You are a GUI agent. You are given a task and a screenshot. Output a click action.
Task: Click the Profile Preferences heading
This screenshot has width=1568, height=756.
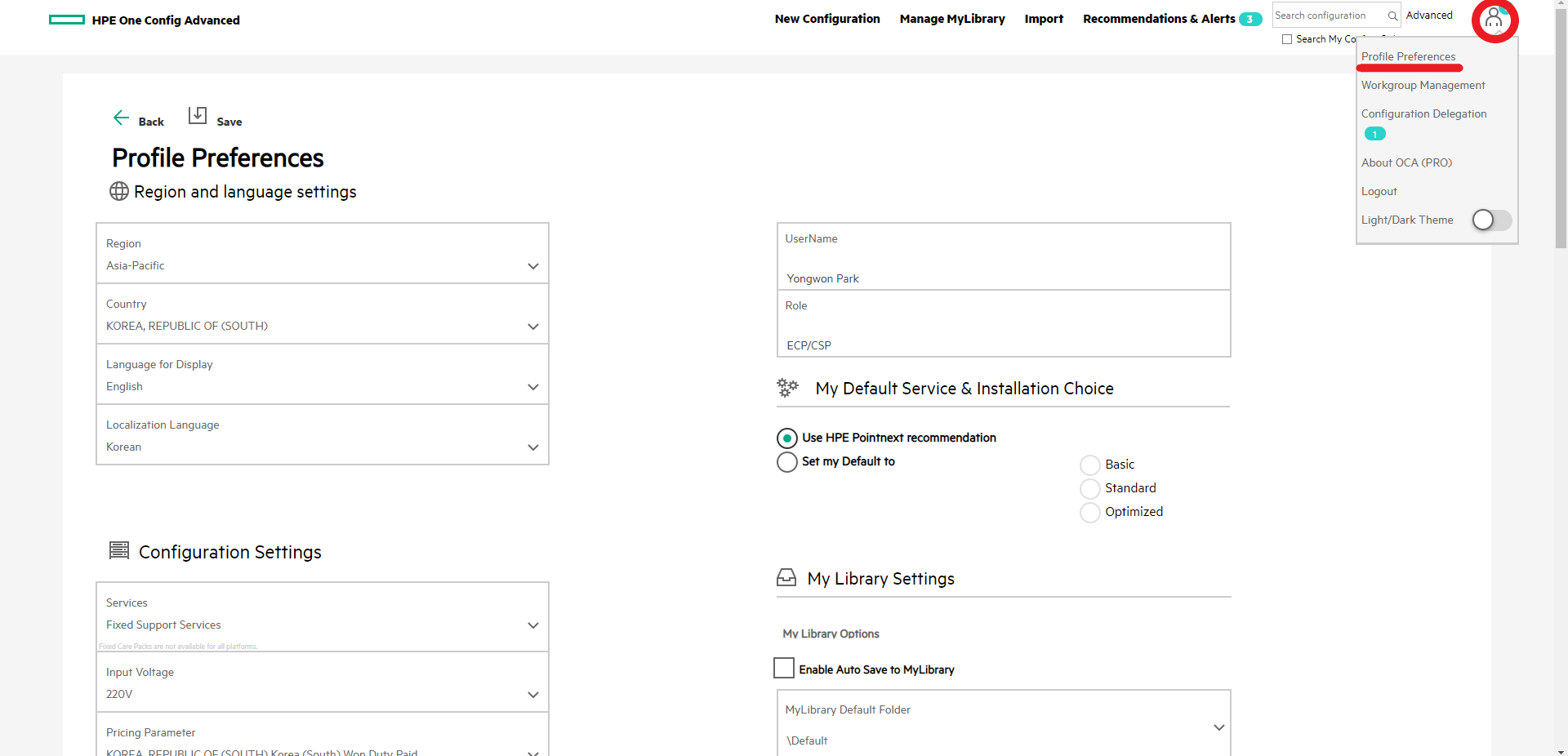pyautogui.click(x=218, y=158)
